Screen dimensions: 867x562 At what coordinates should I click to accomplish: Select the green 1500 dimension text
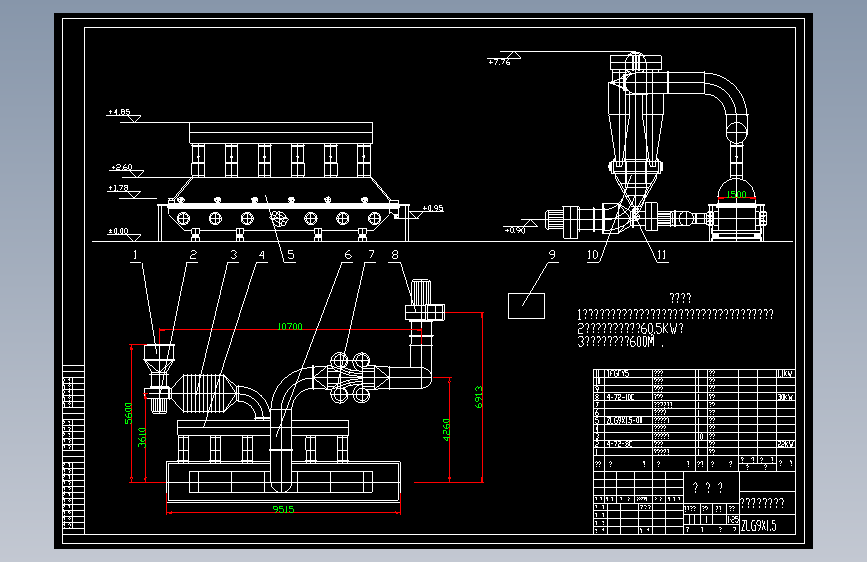pos(736,195)
